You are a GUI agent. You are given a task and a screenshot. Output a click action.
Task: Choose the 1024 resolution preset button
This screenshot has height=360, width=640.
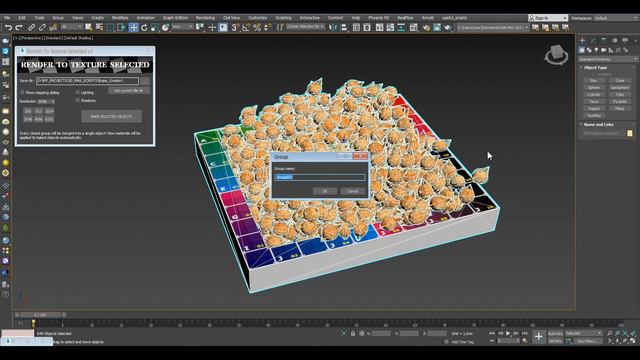coord(49,111)
